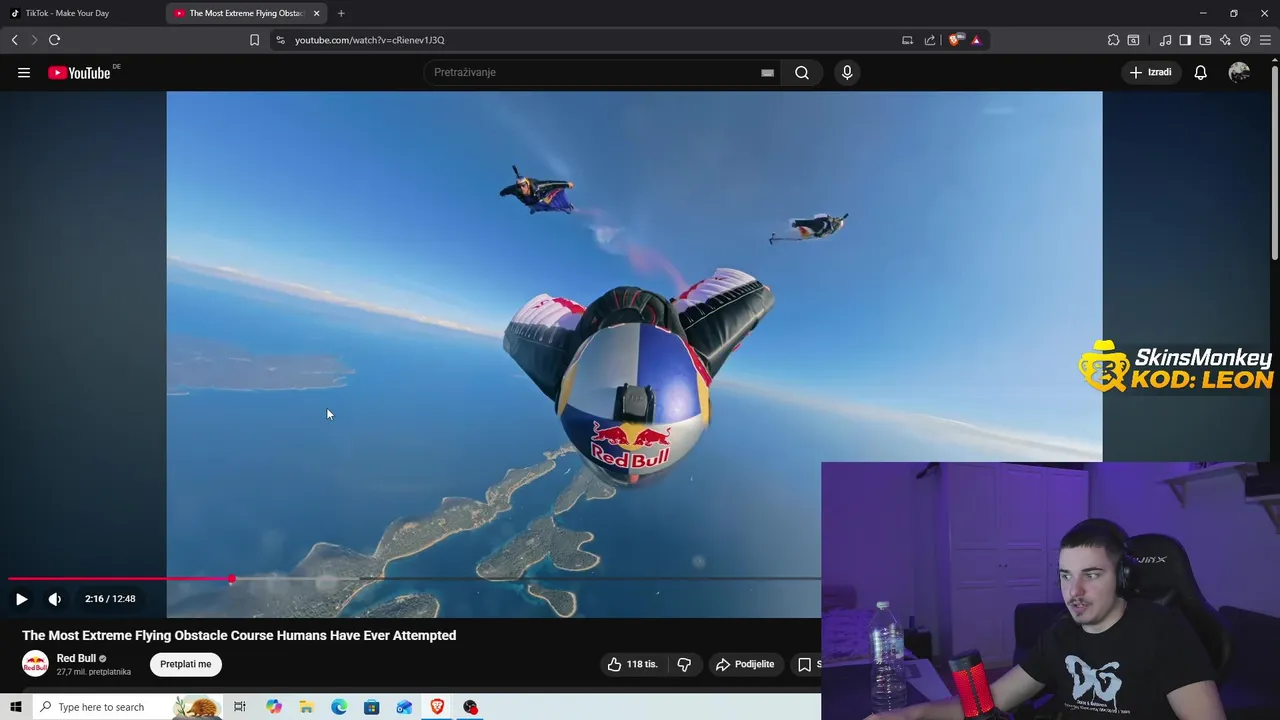Open the media playlist music note icon

[x=1165, y=40]
